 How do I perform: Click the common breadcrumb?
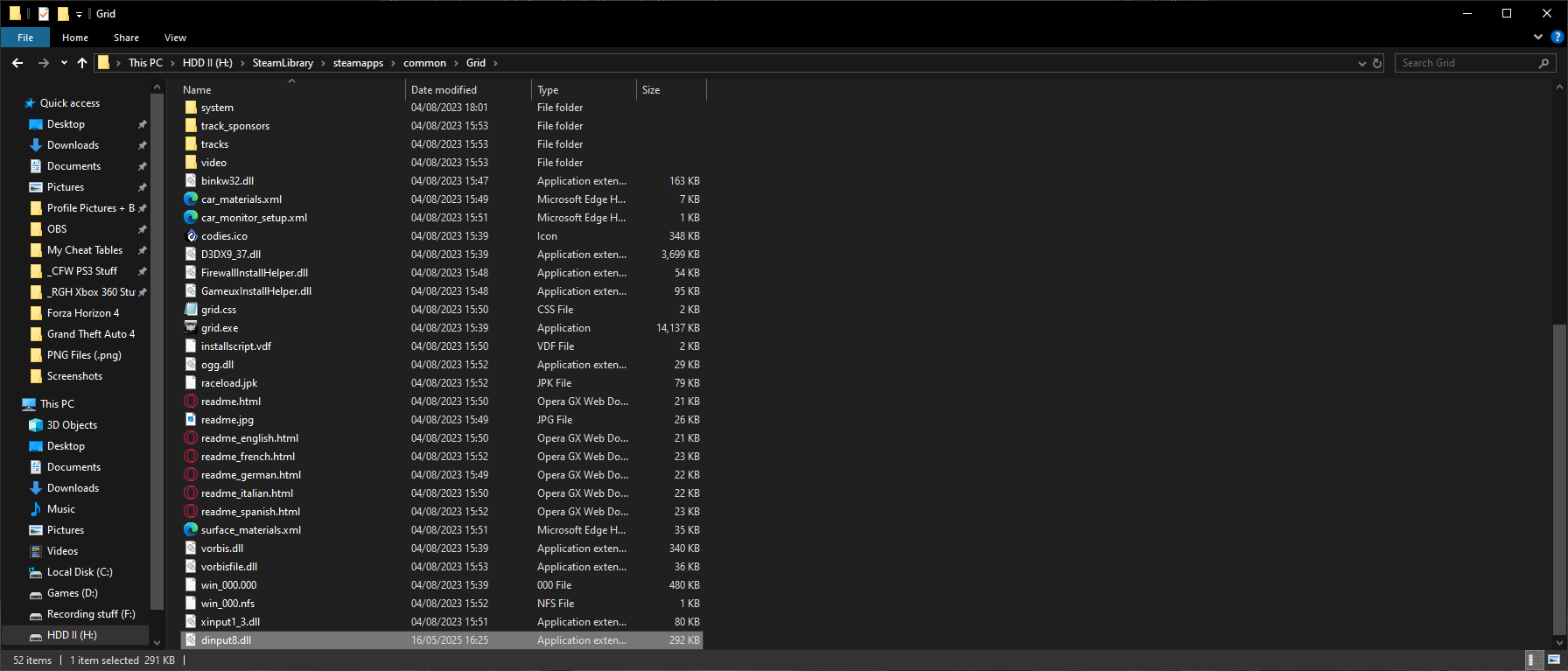point(424,63)
